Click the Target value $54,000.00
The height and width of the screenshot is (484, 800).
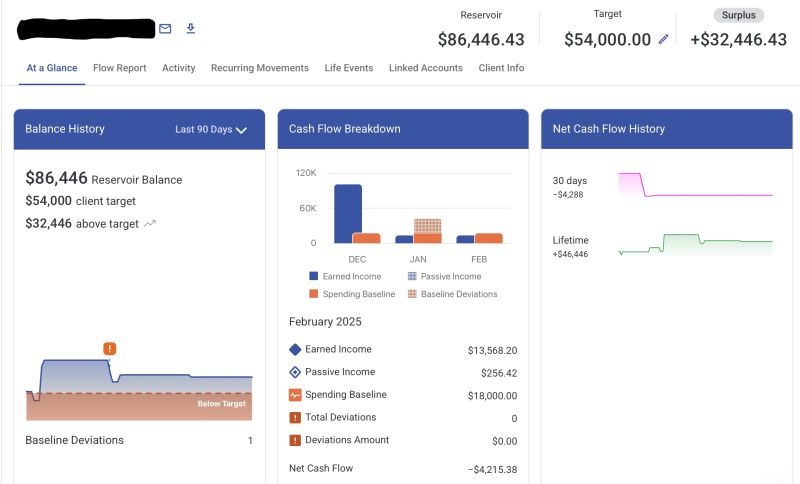pyautogui.click(x=607, y=39)
